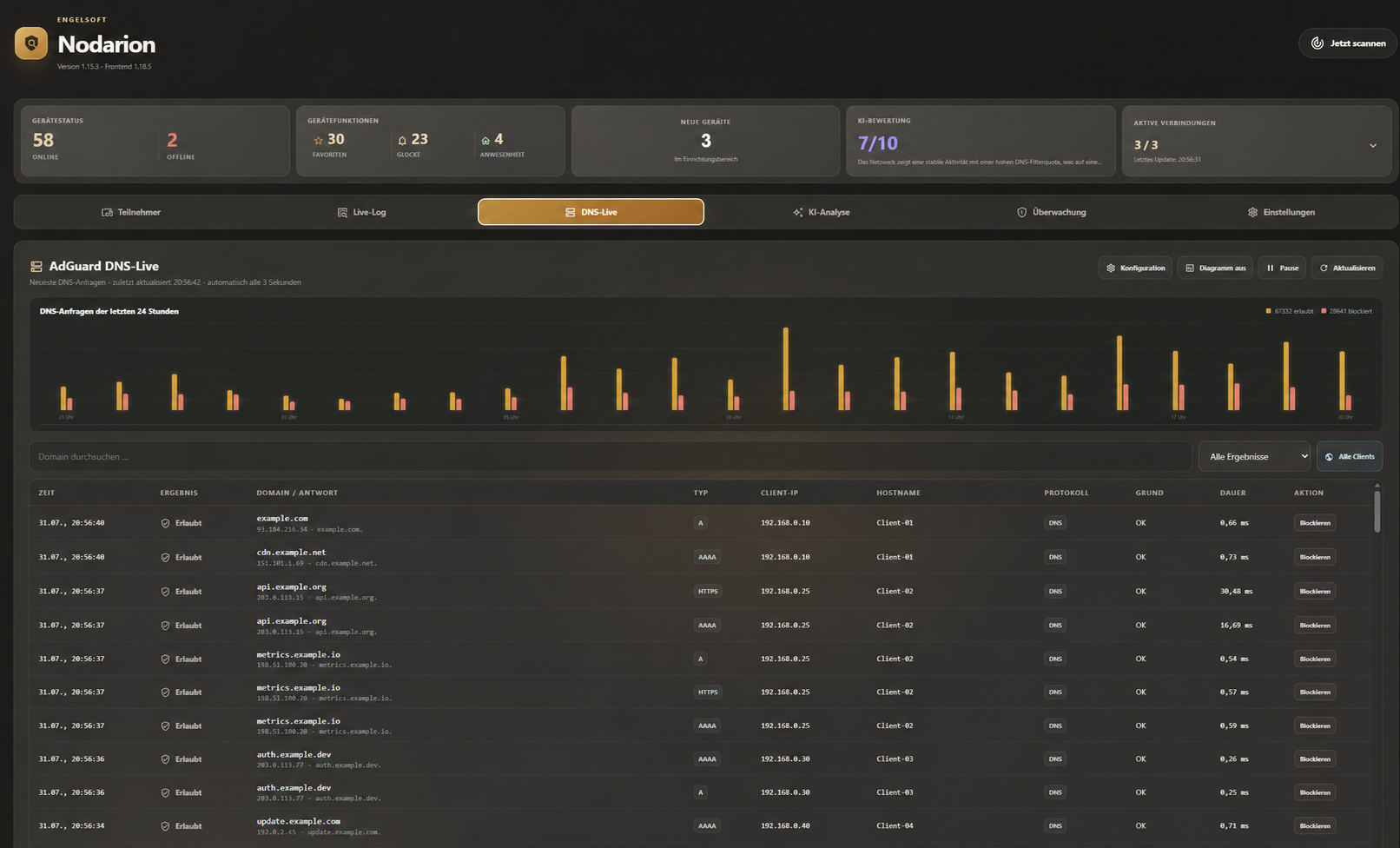Click the 2 Offline value
This screenshot has width=1400, height=848.
pyautogui.click(x=172, y=140)
